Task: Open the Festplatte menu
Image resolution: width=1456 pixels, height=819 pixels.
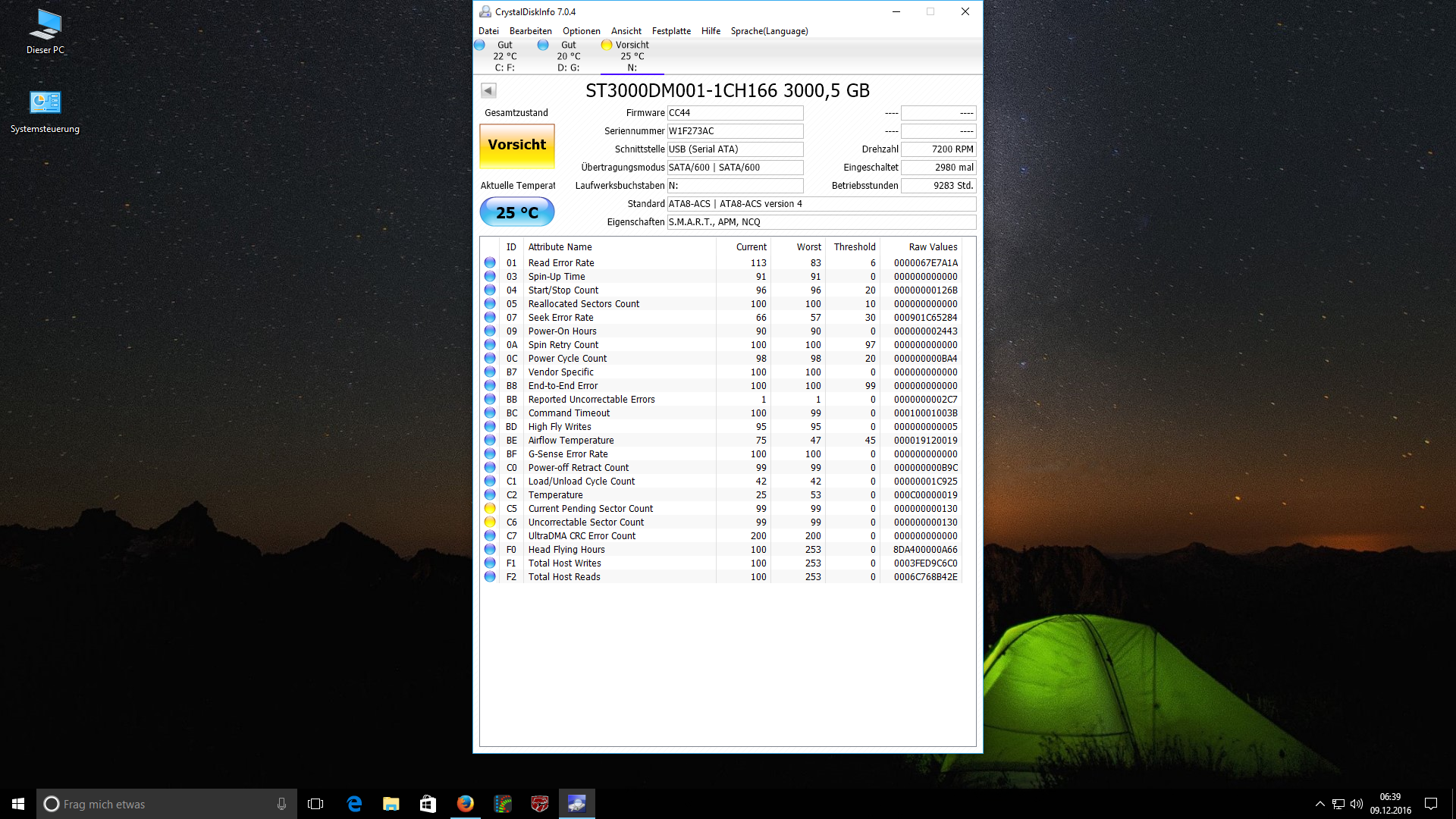Action: coord(671,31)
